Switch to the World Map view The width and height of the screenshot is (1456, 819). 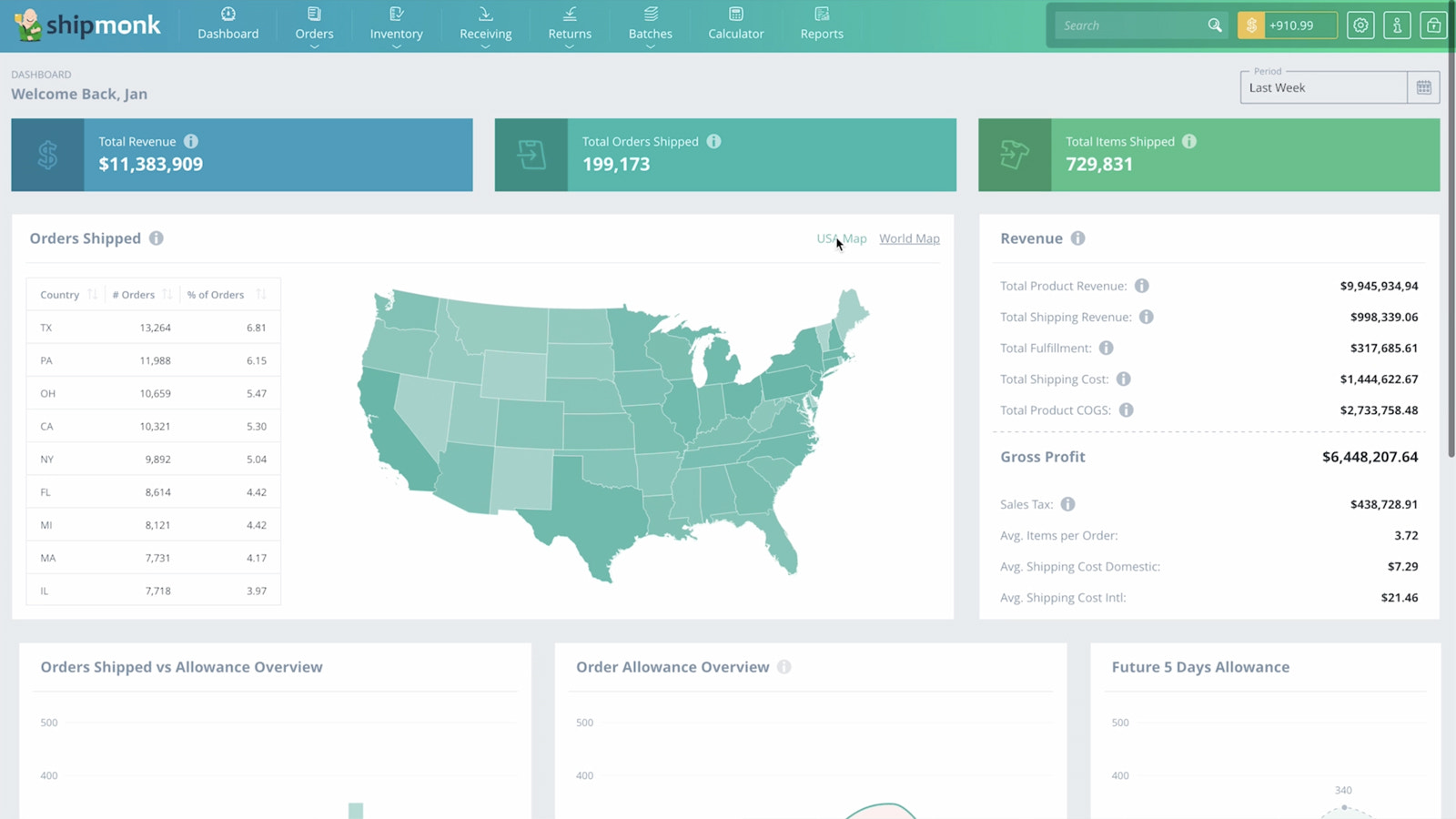[909, 238]
